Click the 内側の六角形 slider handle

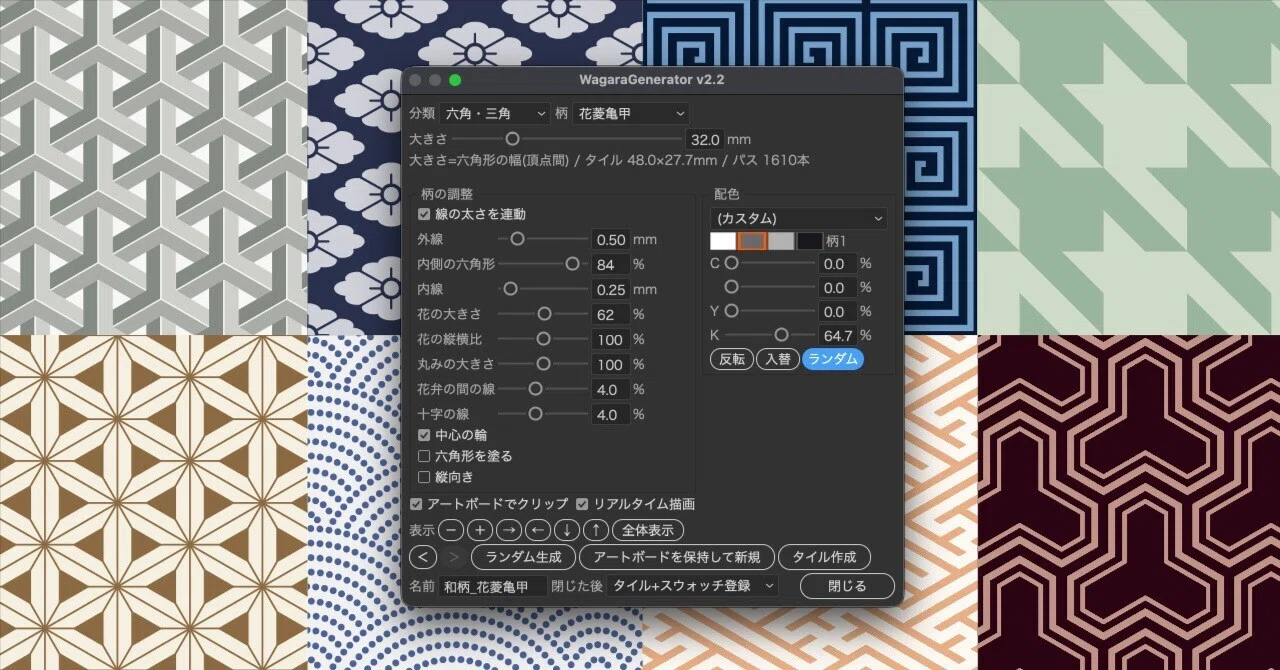point(572,264)
